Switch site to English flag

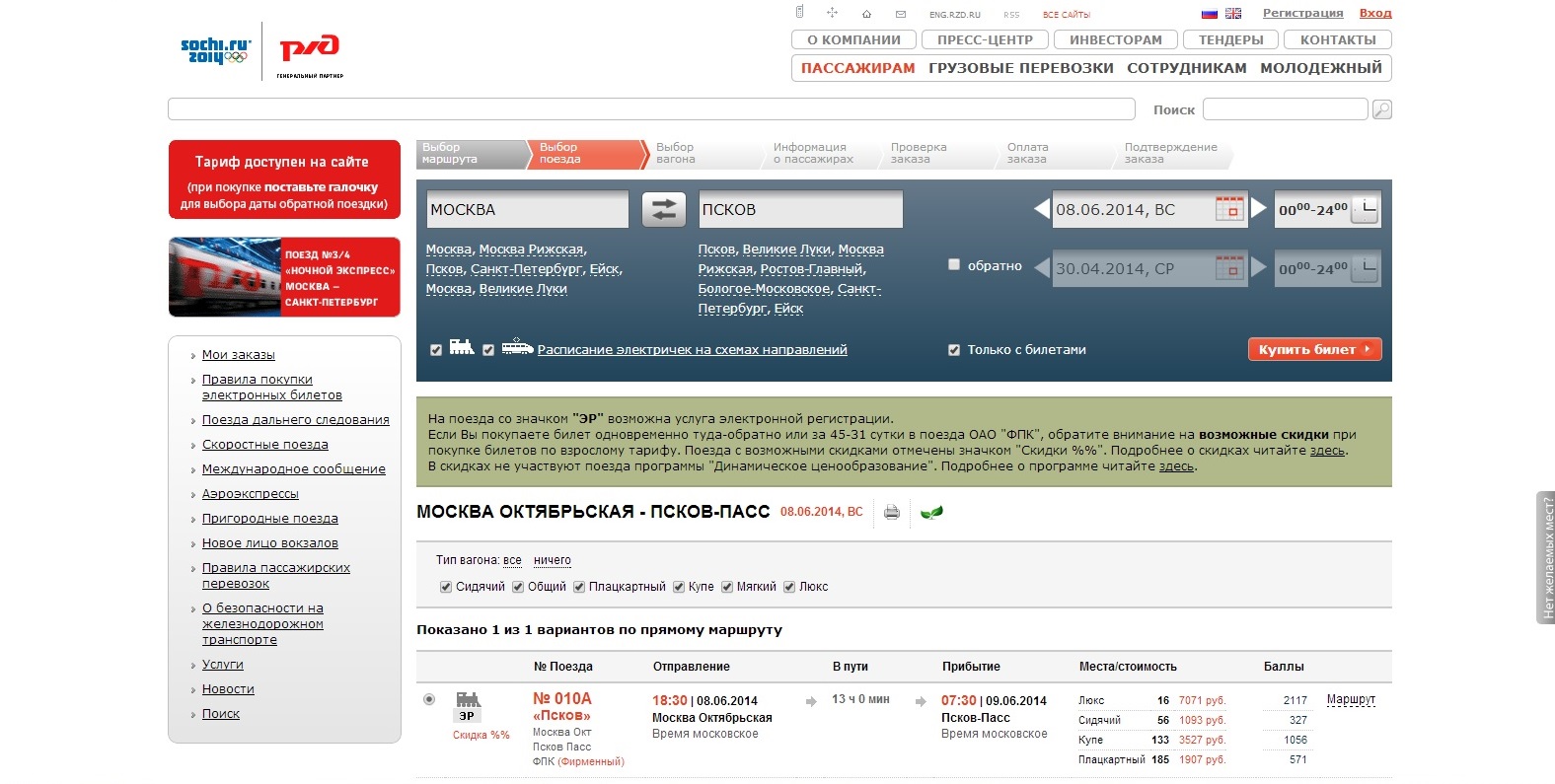tap(1233, 14)
